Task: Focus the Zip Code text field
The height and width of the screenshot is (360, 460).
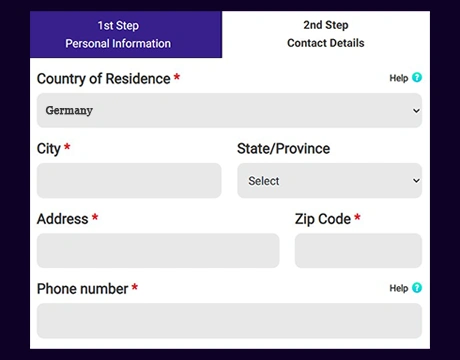Action: click(x=358, y=250)
